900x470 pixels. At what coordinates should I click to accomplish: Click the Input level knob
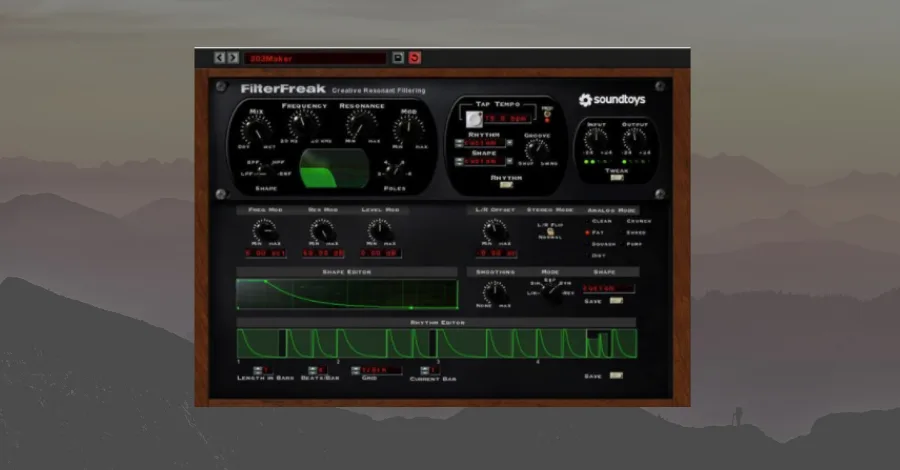point(596,139)
